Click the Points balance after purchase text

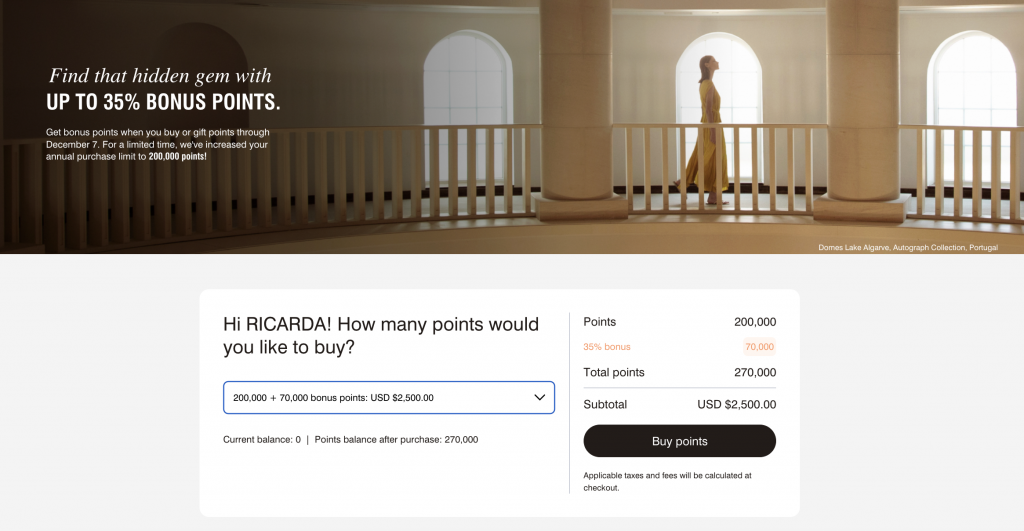pyautogui.click(x=396, y=439)
